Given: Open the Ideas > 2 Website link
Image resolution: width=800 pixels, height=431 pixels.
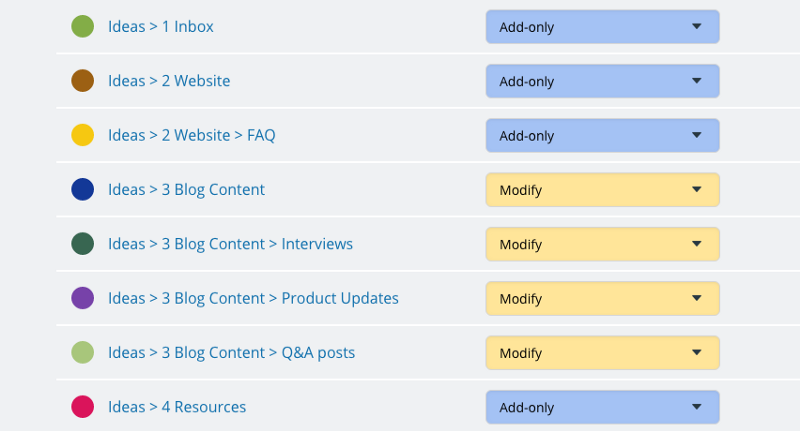Looking at the screenshot, I should coord(169,81).
